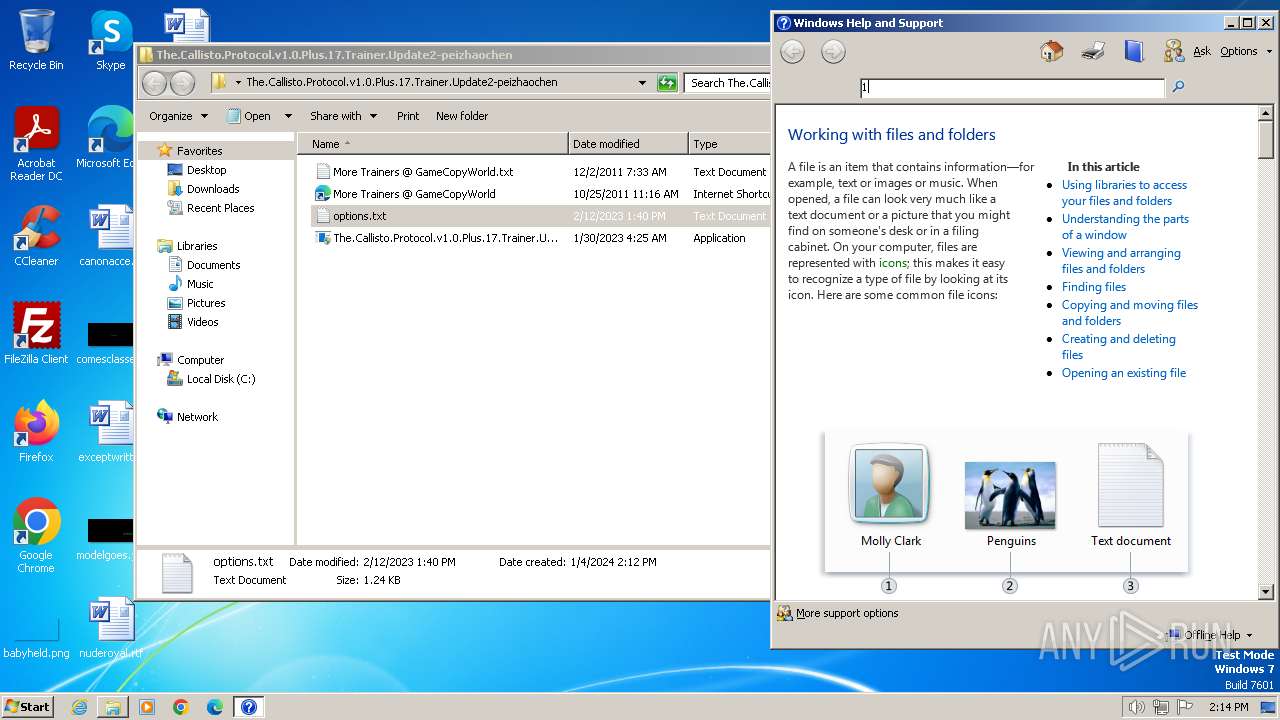The image size is (1280, 720).
Task: Open Recycle Bin desktop icon
Action: [36, 40]
